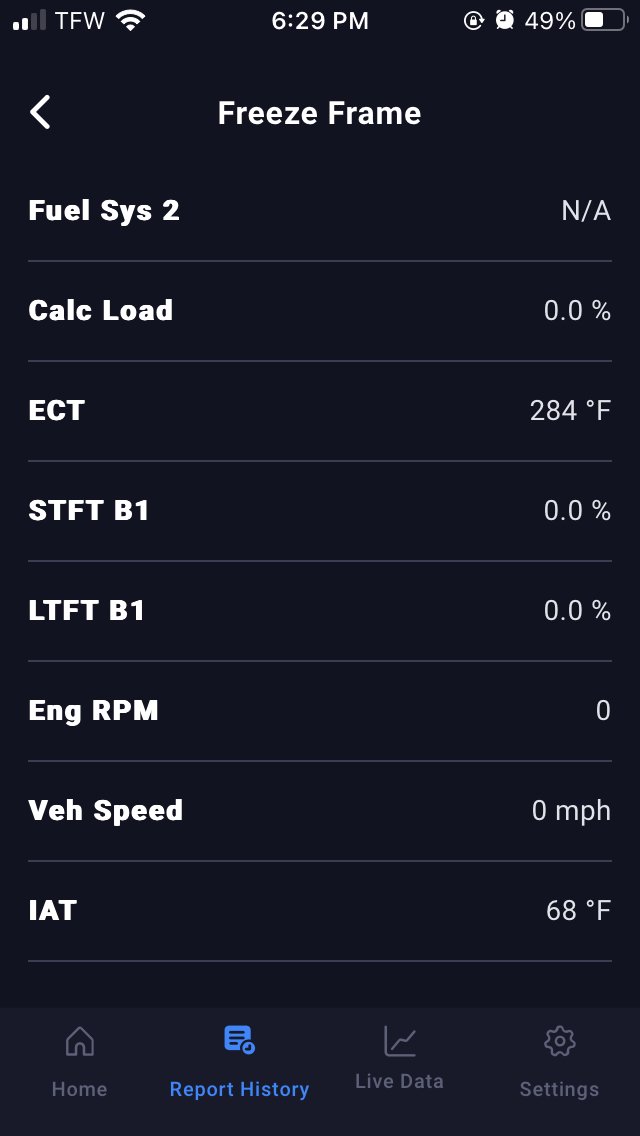Tap the Eng RPM entry
The height and width of the screenshot is (1136, 640).
(320, 711)
